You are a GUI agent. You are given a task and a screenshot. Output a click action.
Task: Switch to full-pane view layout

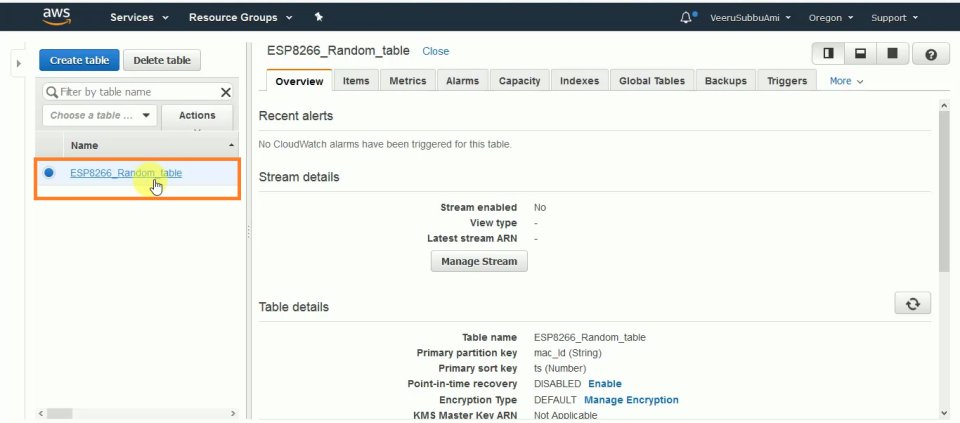pyautogui.click(x=893, y=54)
